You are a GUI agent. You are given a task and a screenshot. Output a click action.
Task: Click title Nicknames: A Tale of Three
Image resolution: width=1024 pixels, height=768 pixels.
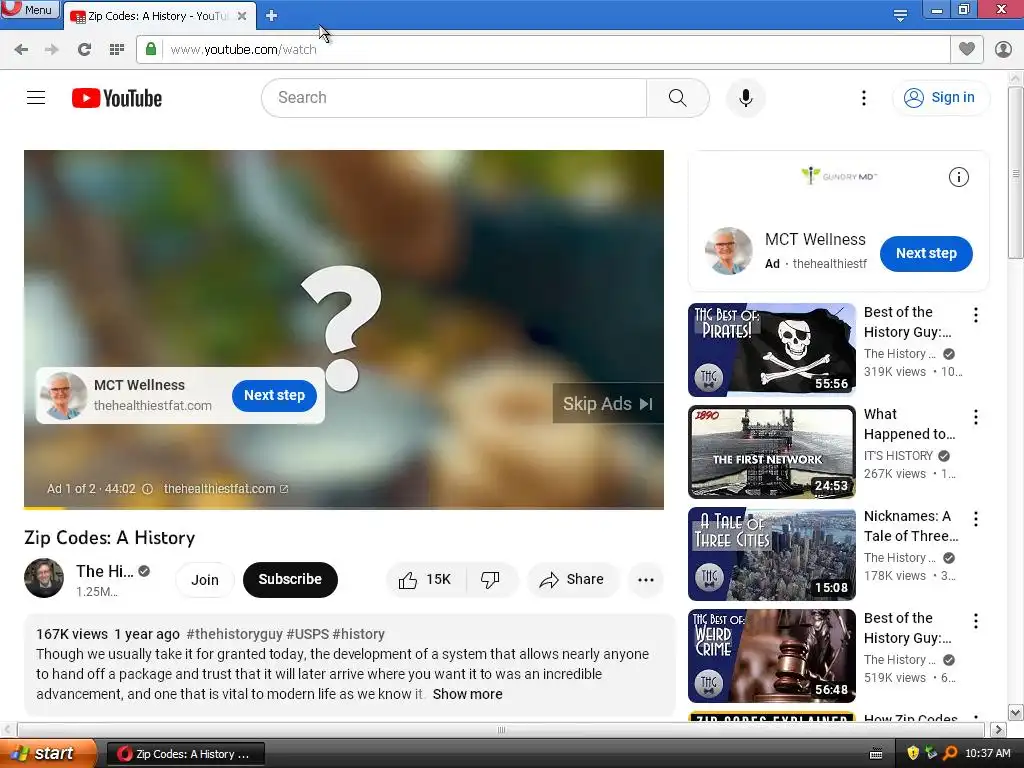[911, 526]
